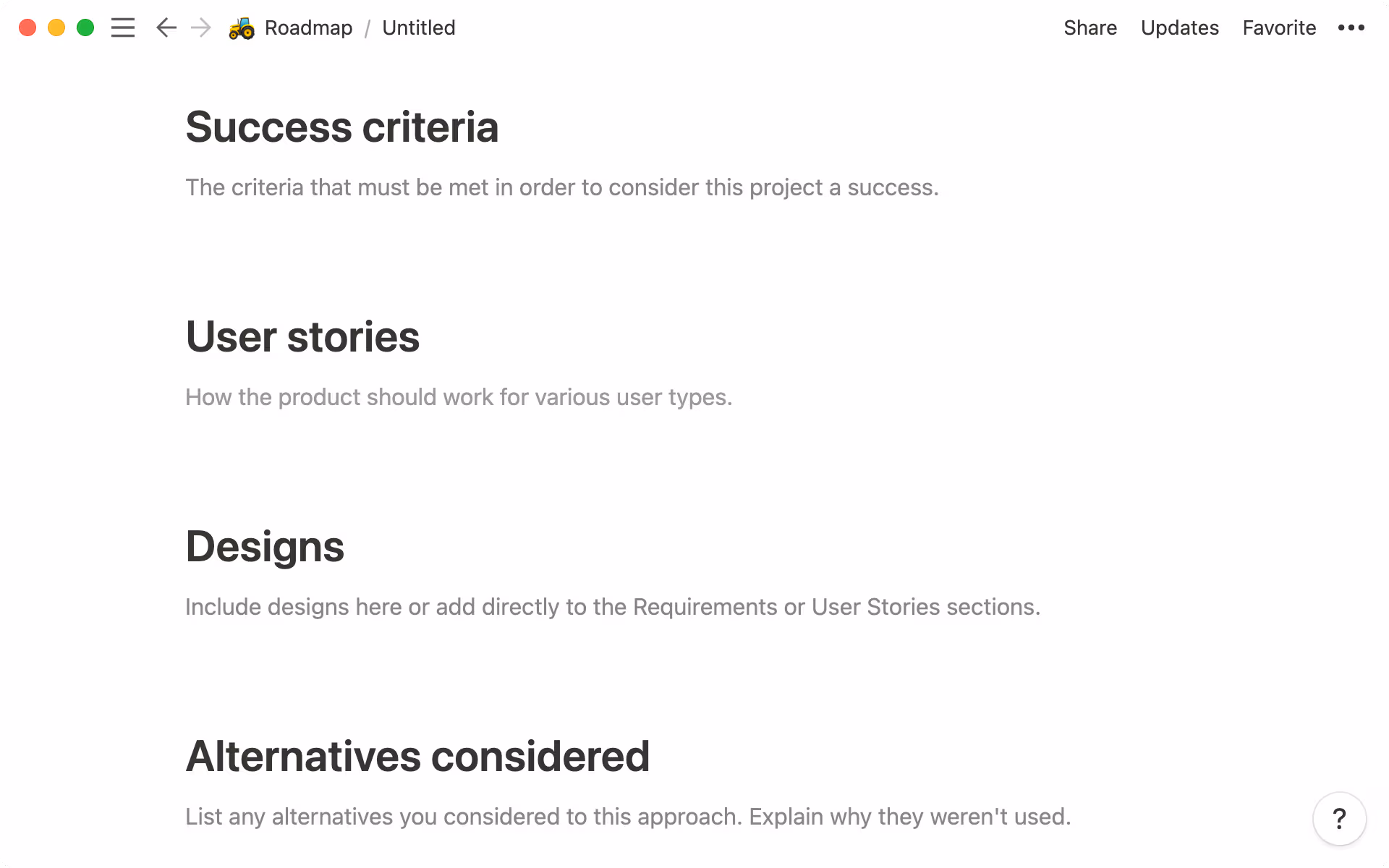Open the sidebar hamburger menu

click(123, 27)
